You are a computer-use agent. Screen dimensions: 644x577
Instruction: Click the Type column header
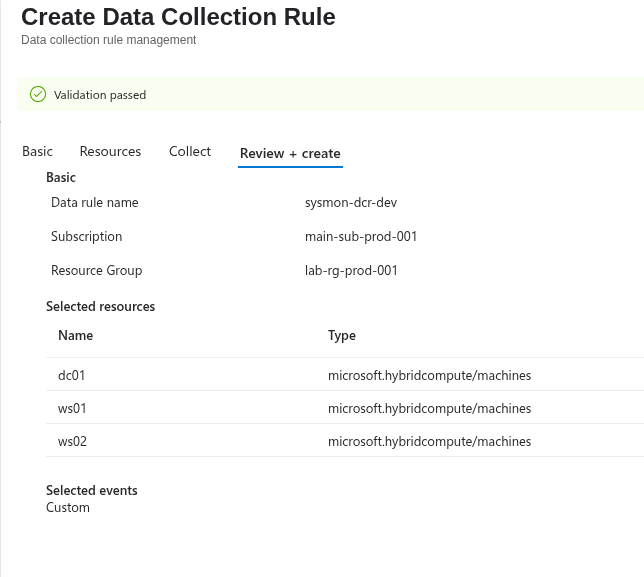342,336
